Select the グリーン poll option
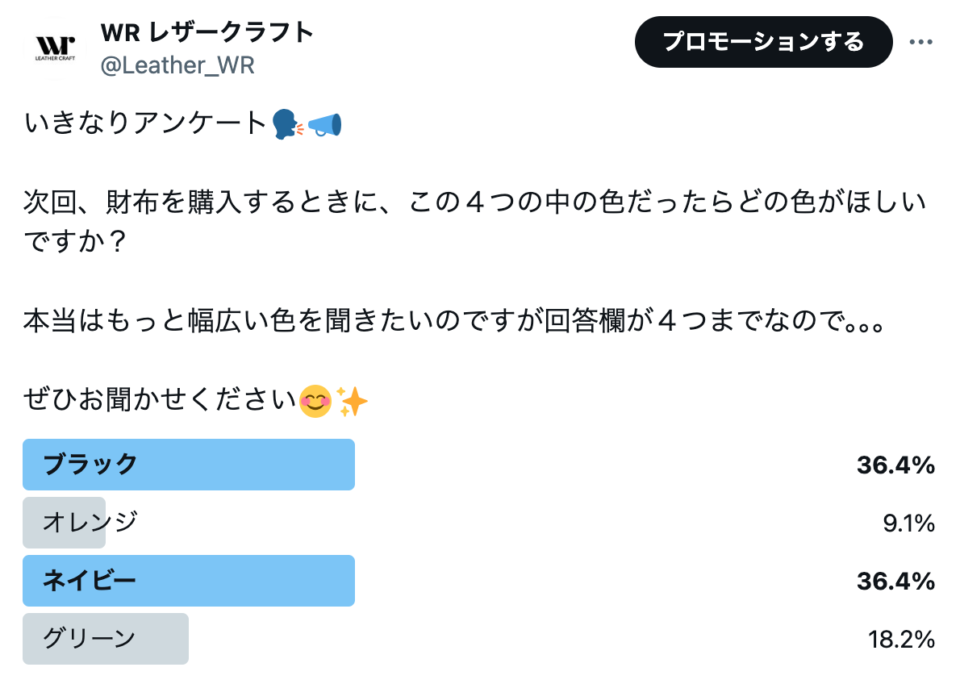This screenshot has width=960, height=684. (90, 638)
